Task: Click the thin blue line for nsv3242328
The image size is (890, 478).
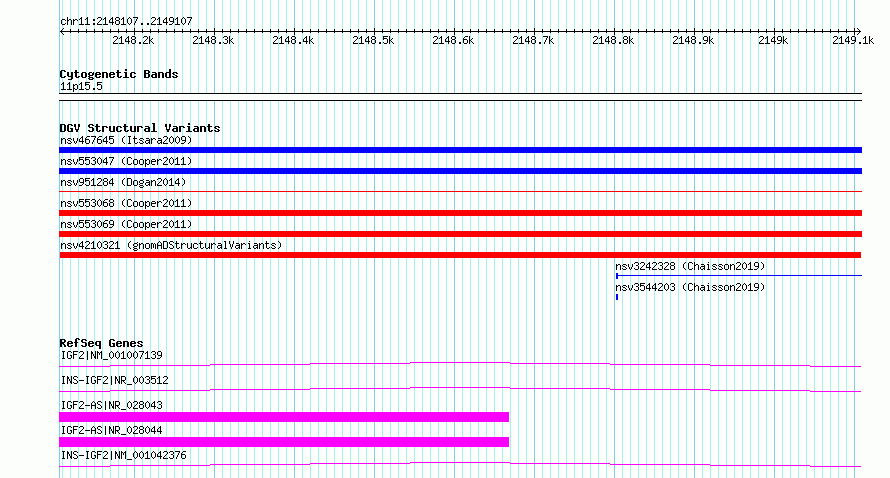Action: [x=739, y=276]
